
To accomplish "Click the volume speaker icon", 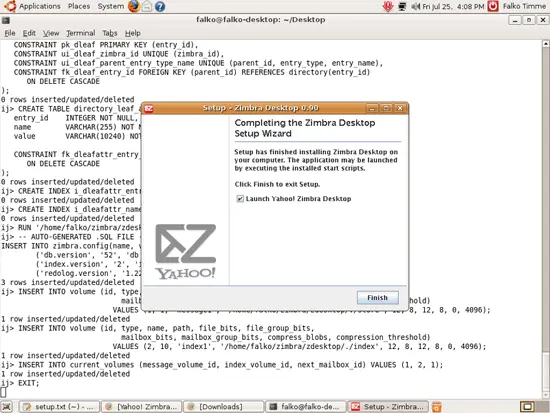I will (415, 6).
